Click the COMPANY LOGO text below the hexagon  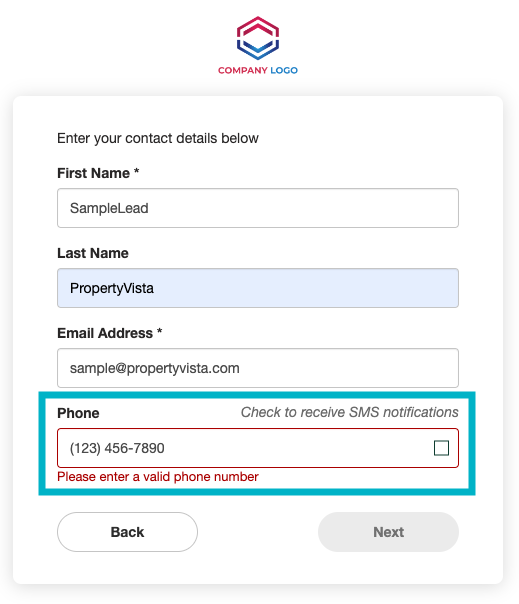tap(258, 70)
